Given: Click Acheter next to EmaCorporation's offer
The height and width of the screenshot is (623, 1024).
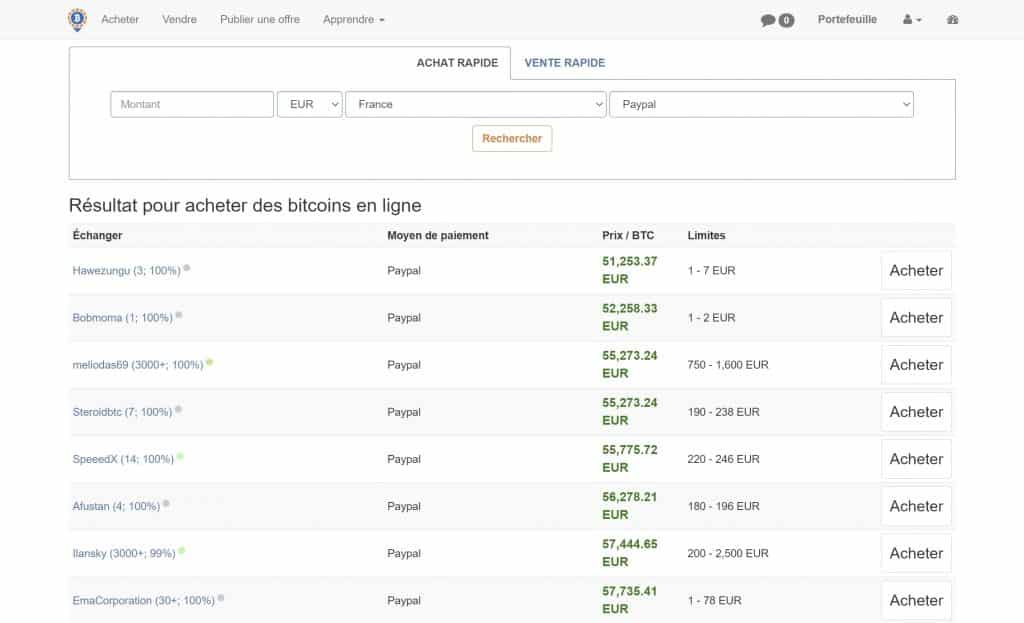Looking at the screenshot, I should [x=916, y=600].
